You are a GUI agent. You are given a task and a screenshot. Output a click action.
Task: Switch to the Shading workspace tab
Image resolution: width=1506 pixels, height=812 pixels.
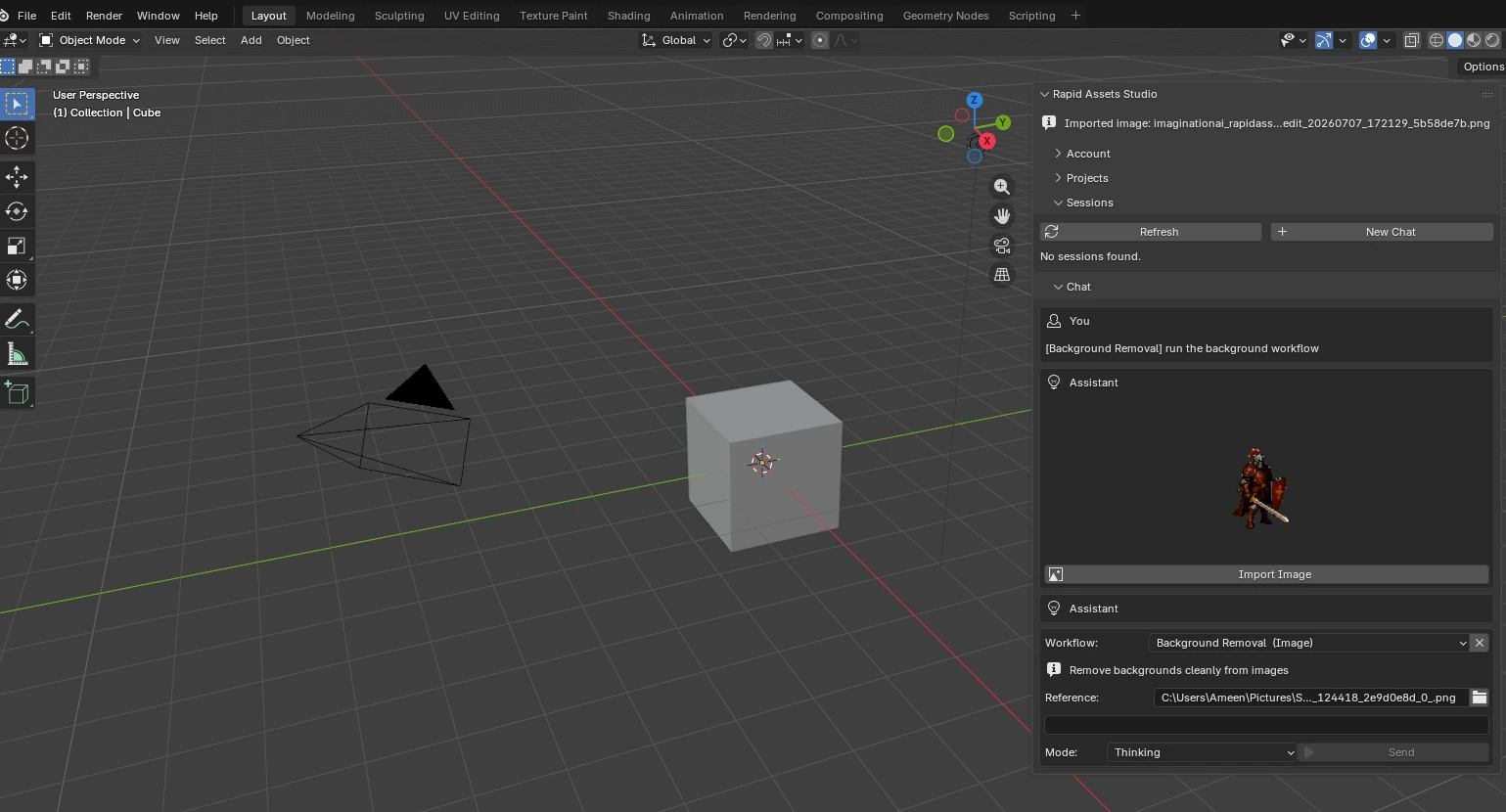click(x=628, y=16)
